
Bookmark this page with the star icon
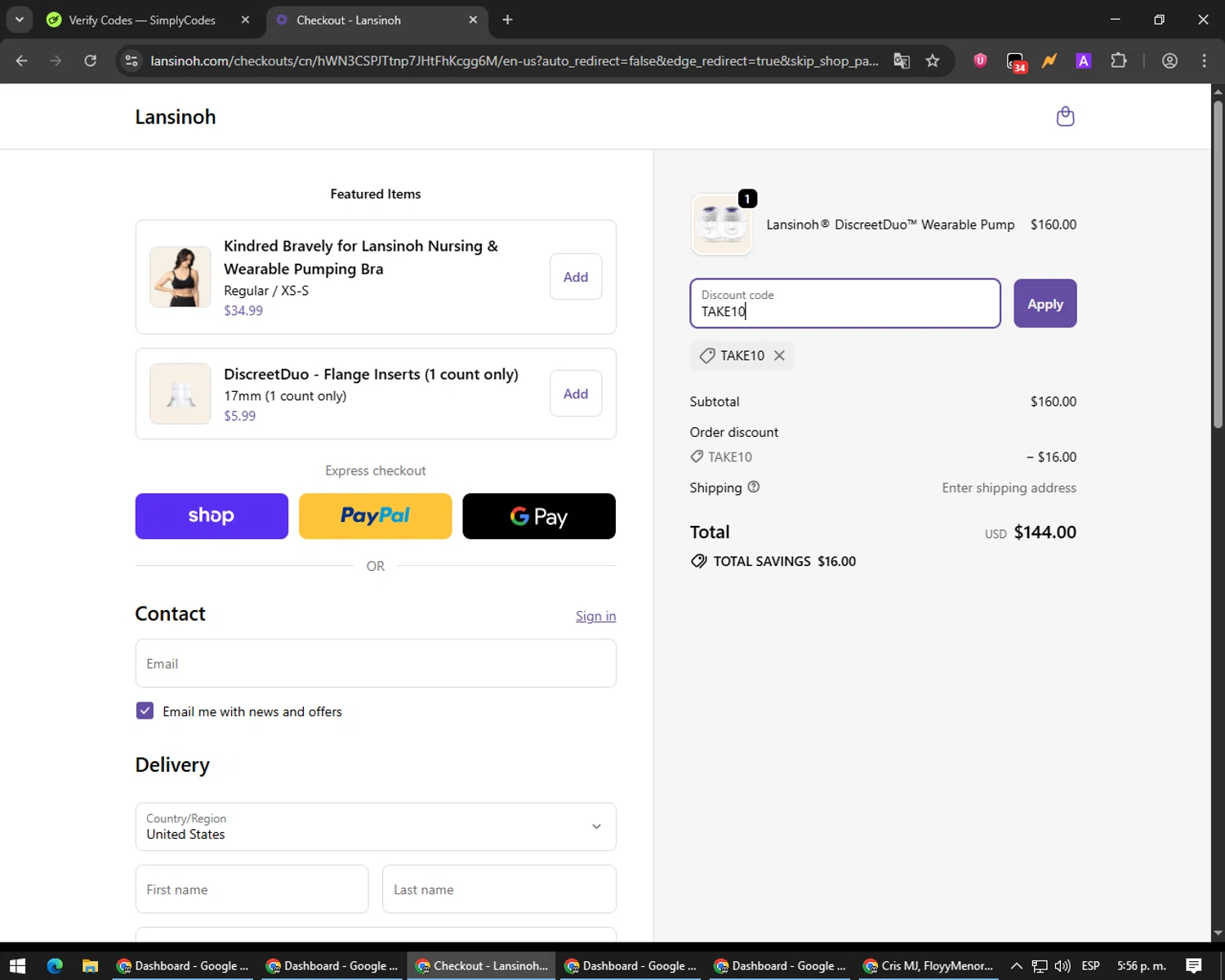coord(933,60)
